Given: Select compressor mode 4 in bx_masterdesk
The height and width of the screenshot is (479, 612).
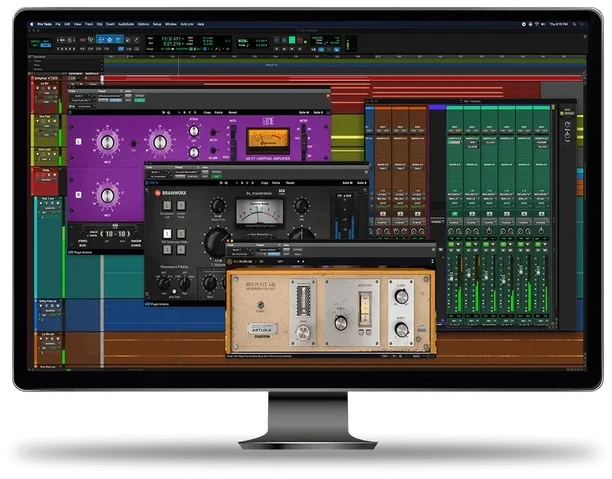Looking at the screenshot, I should (x=181, y=249).
